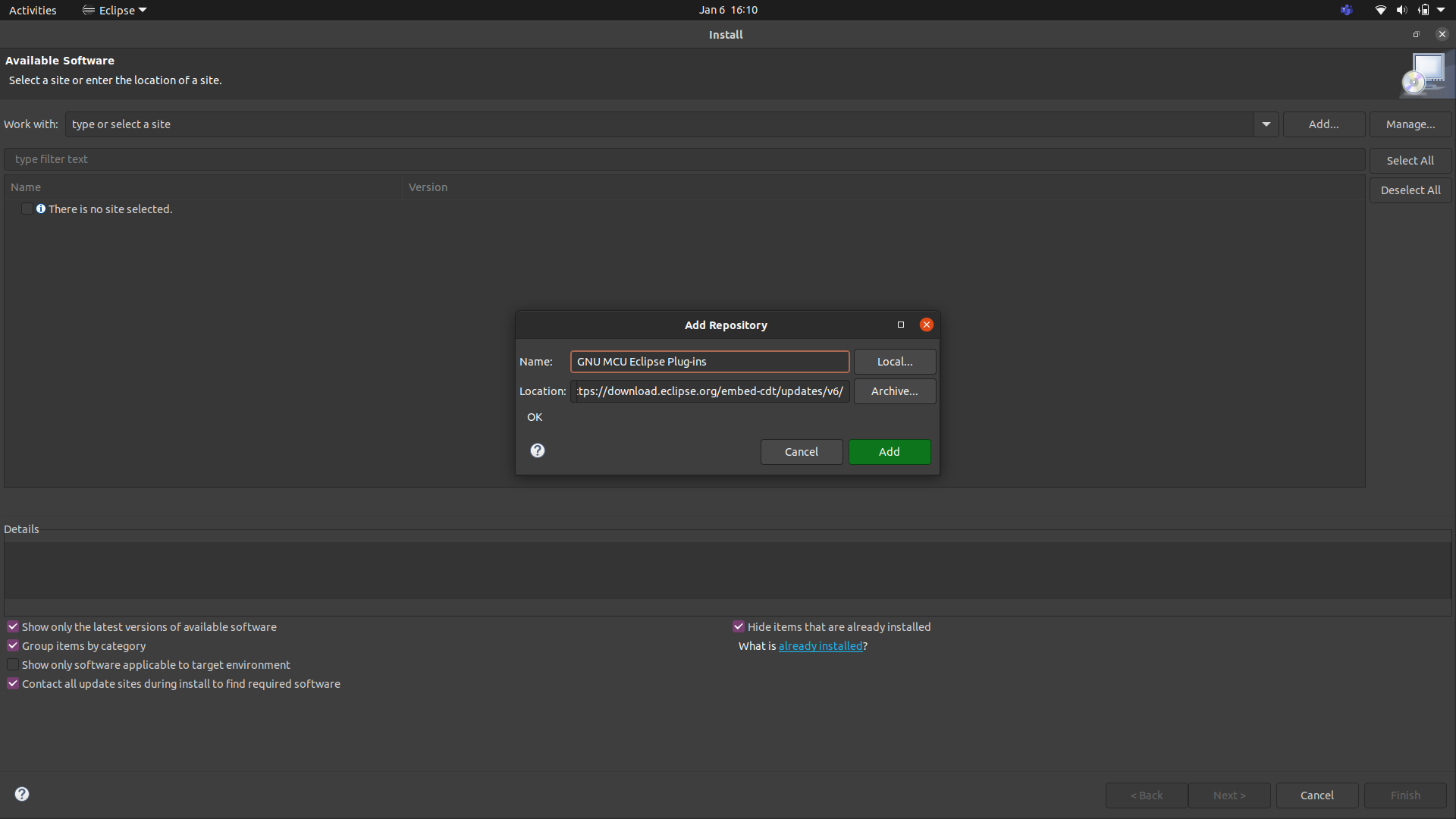Click the Archive... button

tap(894, 391)
